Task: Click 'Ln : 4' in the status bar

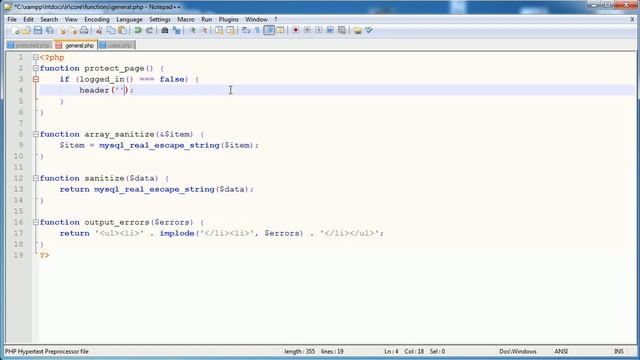Action: [x=391, y=351]
